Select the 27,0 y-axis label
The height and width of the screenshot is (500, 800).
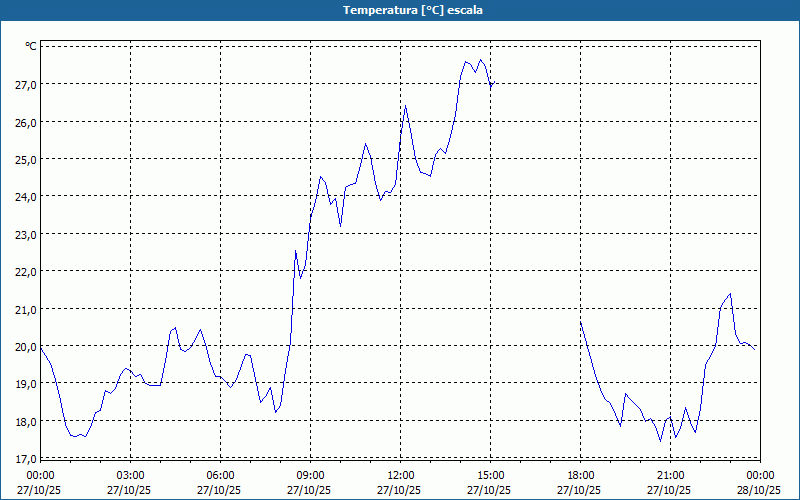click(x=26, y=85)
